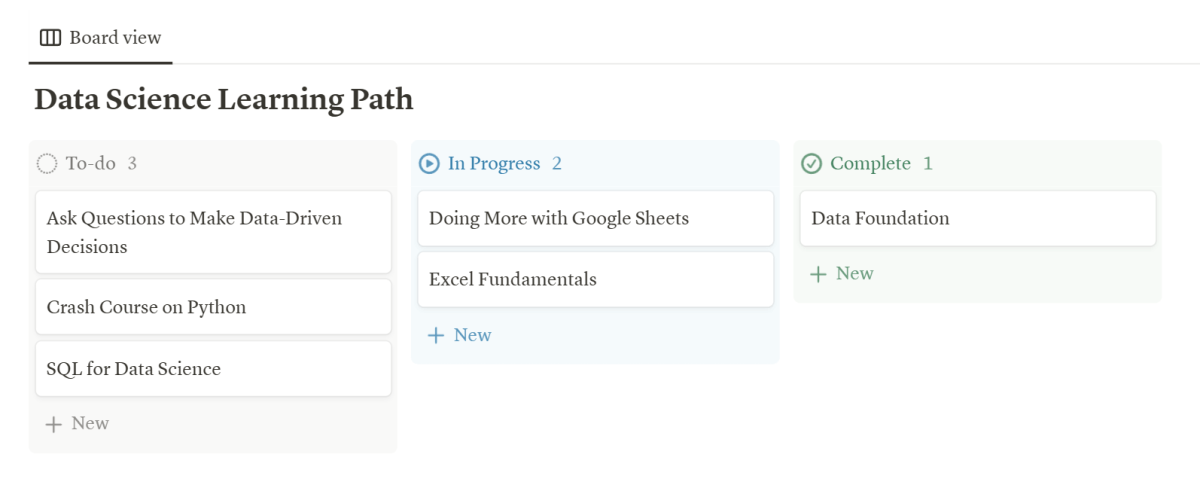Click the Board view layout icon

point(50,38)
